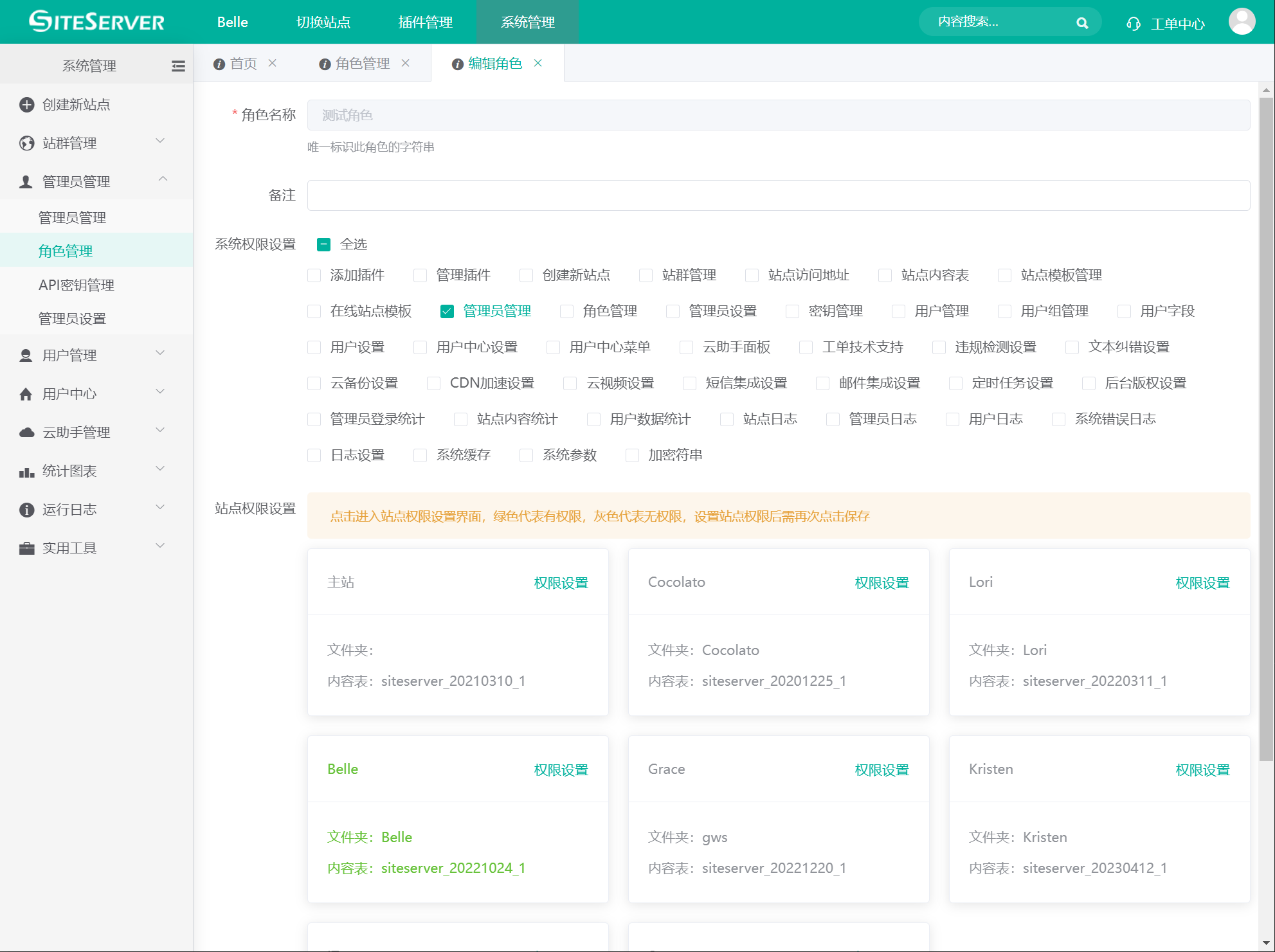Image resolution: width=1275 pixels, height=952 pixels.
Task: Enable the 添加插件 permission checkbox
Action: [x=314, y=276]
